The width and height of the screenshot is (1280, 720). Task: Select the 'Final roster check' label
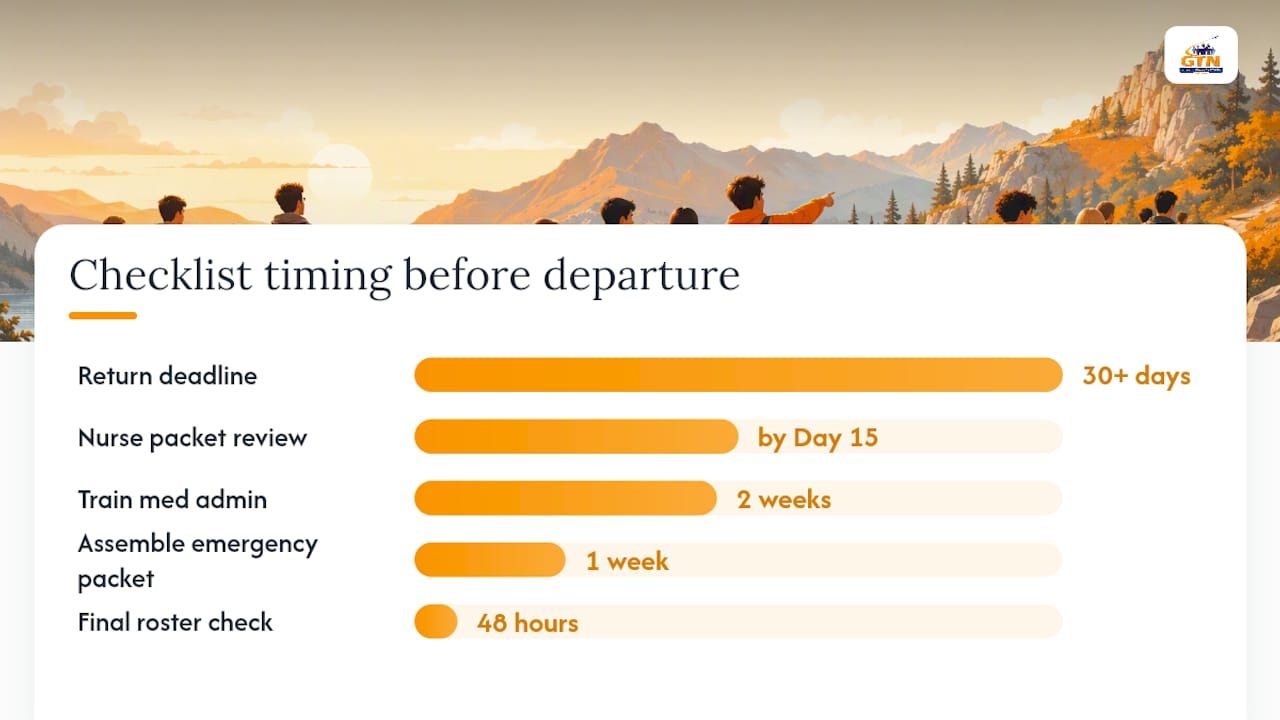[x=175, y=622]
